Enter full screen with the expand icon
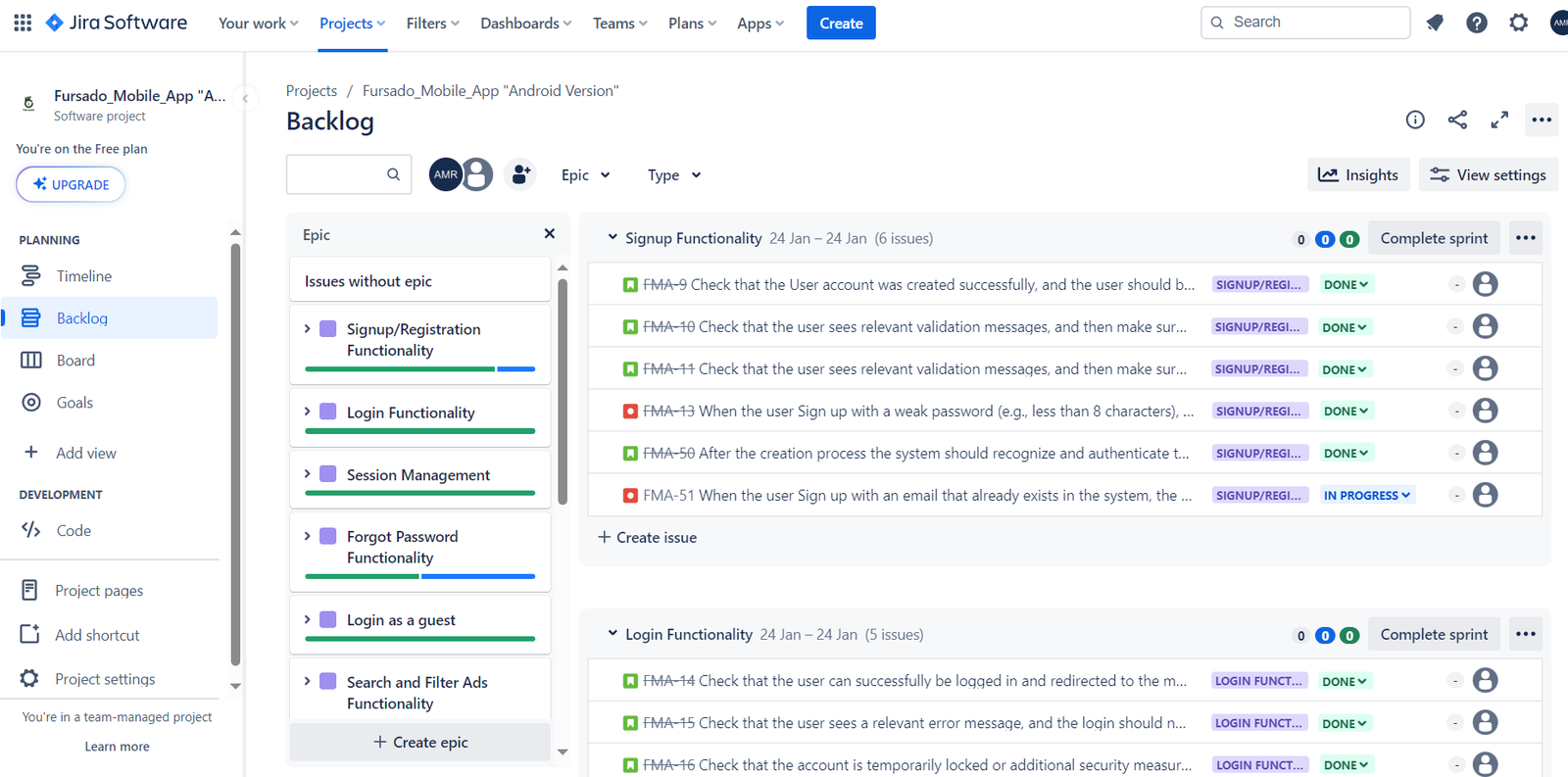Viewport: 1568px width, 777px height. tap(1499, 120)
